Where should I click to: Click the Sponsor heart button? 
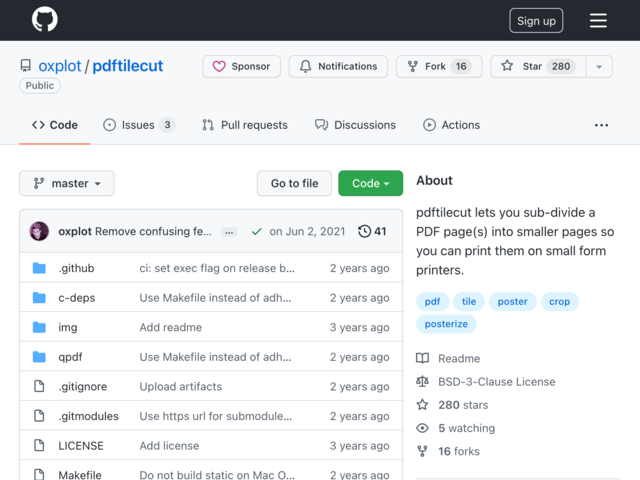pyautogui.click(x=242, y=66)
